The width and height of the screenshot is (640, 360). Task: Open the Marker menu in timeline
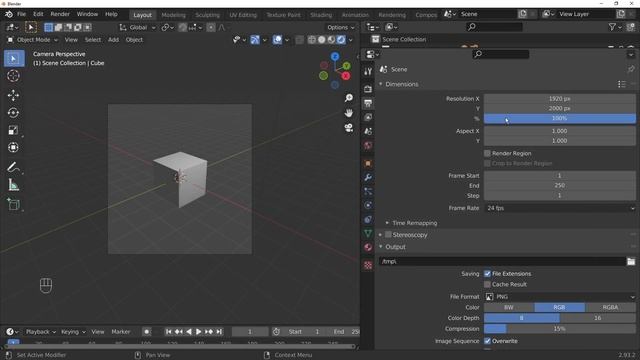[121, 332]
